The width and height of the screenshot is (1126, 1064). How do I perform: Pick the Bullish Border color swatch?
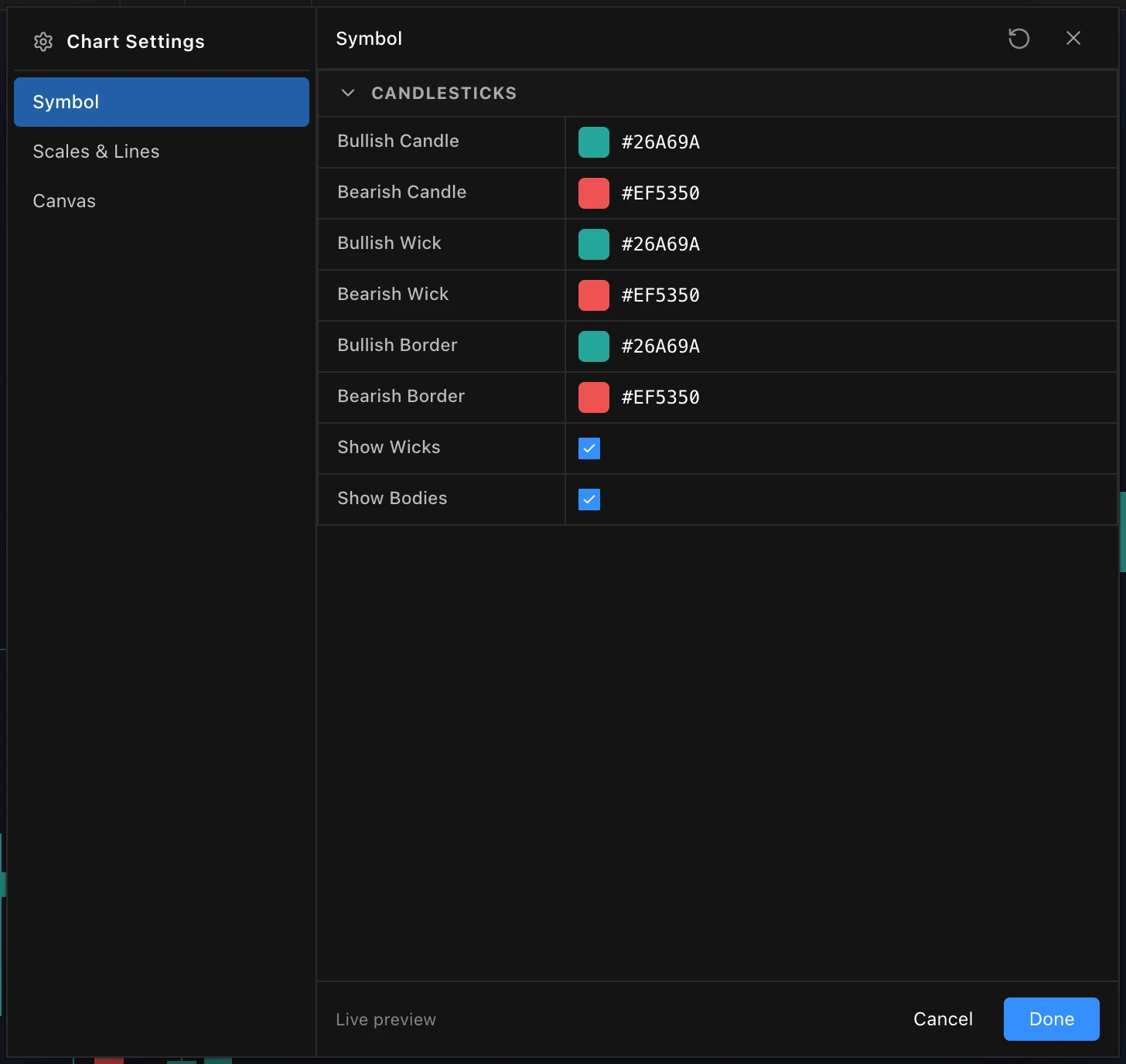(594, 346)
